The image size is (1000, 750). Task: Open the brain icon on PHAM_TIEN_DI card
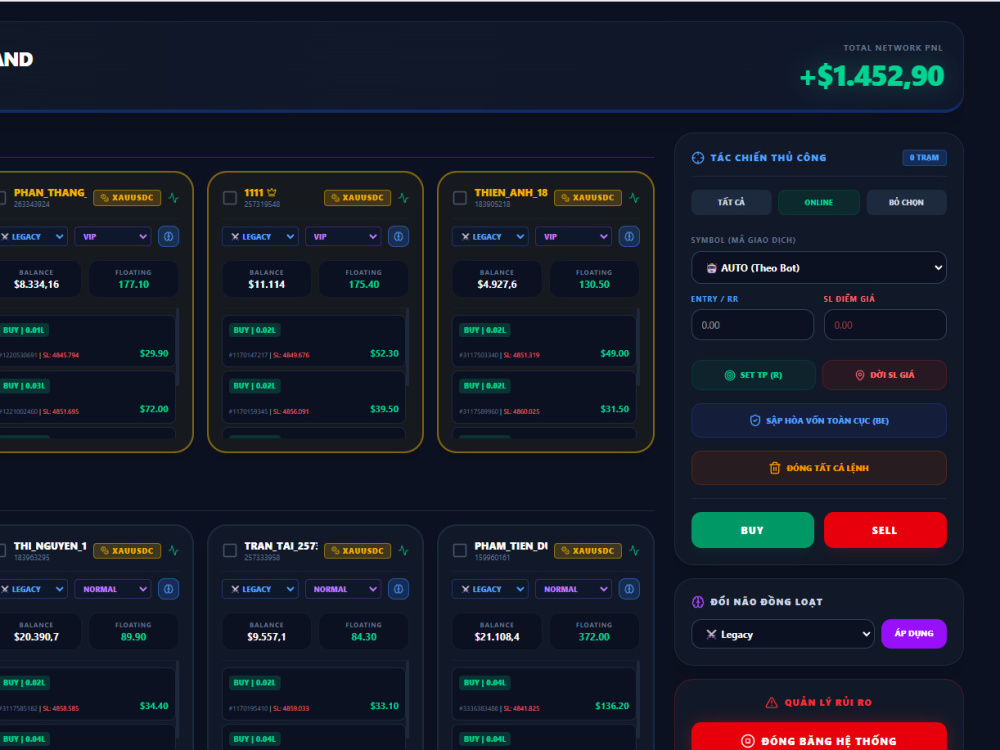[629, 589]
